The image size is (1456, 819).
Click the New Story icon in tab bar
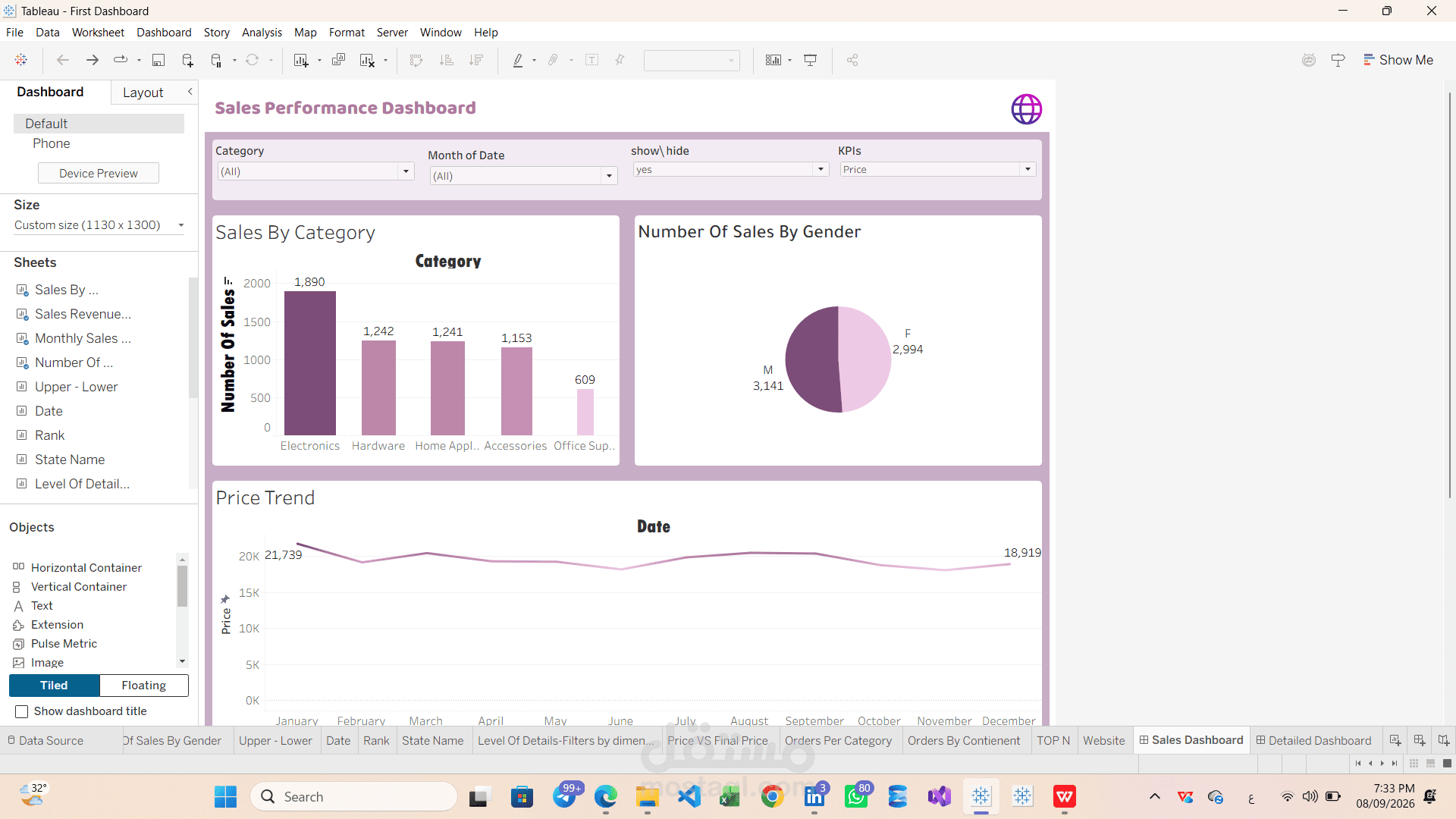point(1443,740)
